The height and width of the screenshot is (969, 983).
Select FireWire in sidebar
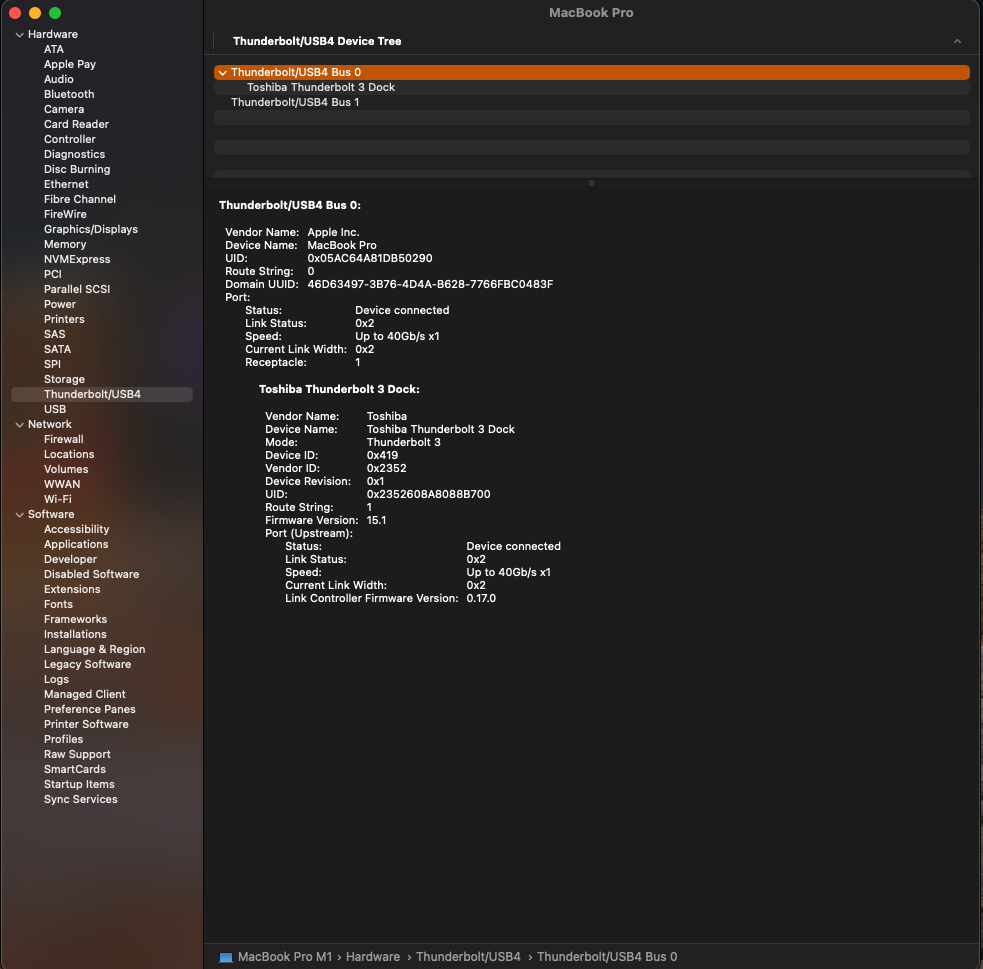pyautogui.click(x=65, y=214)
